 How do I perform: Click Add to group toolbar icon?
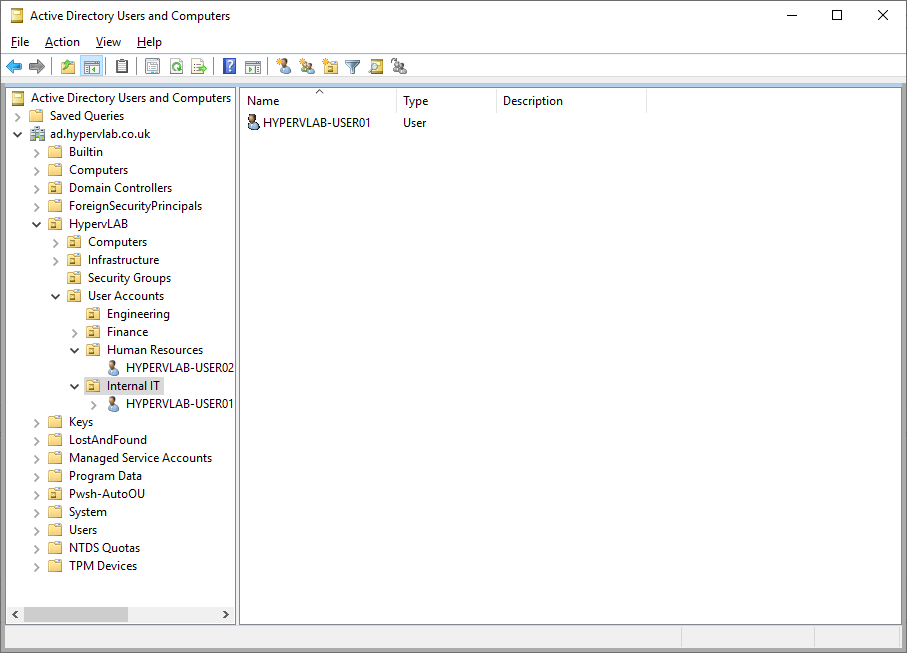[x=399, y=67]
